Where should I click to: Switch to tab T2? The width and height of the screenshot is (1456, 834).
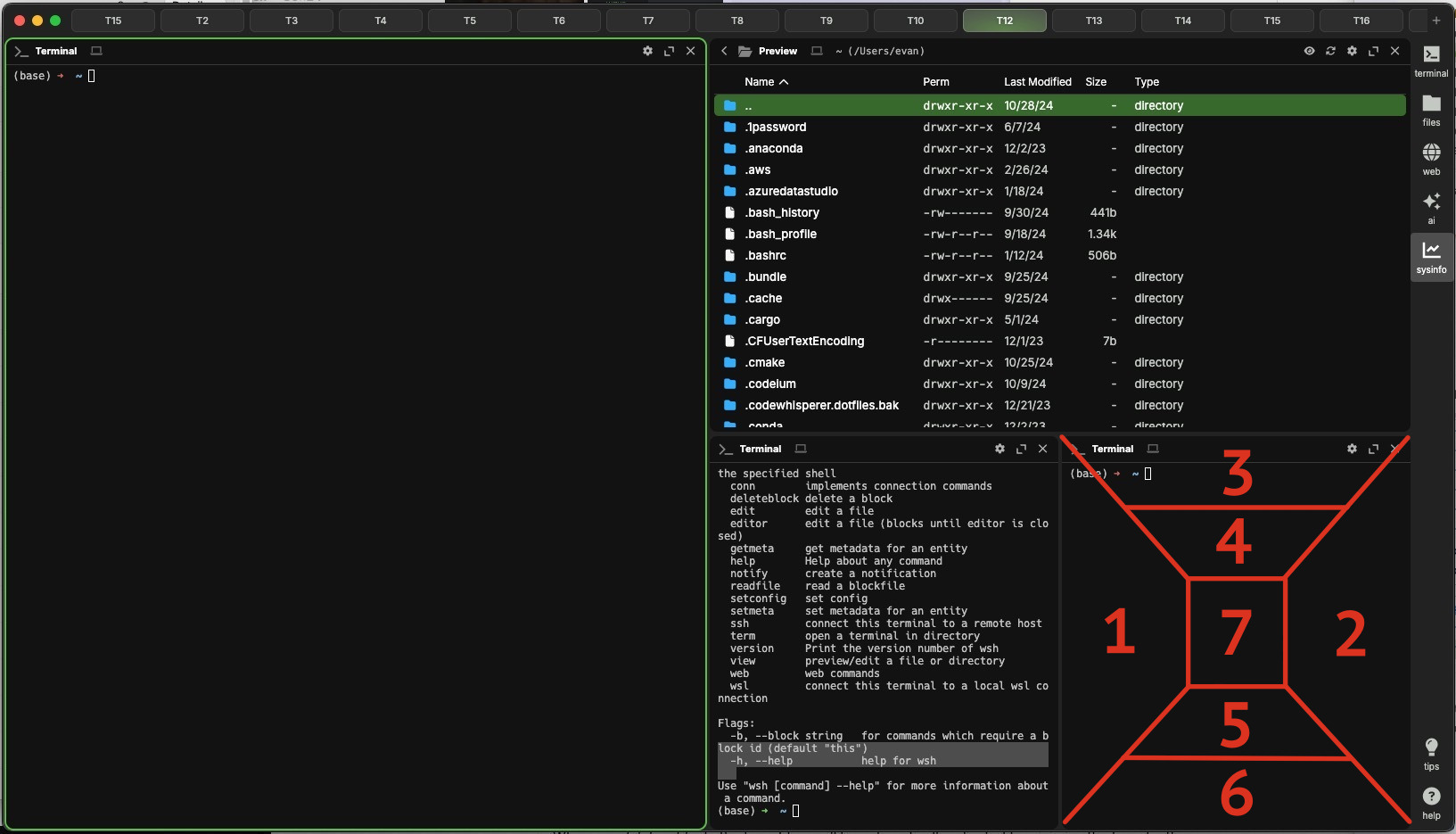pos(202,20)
